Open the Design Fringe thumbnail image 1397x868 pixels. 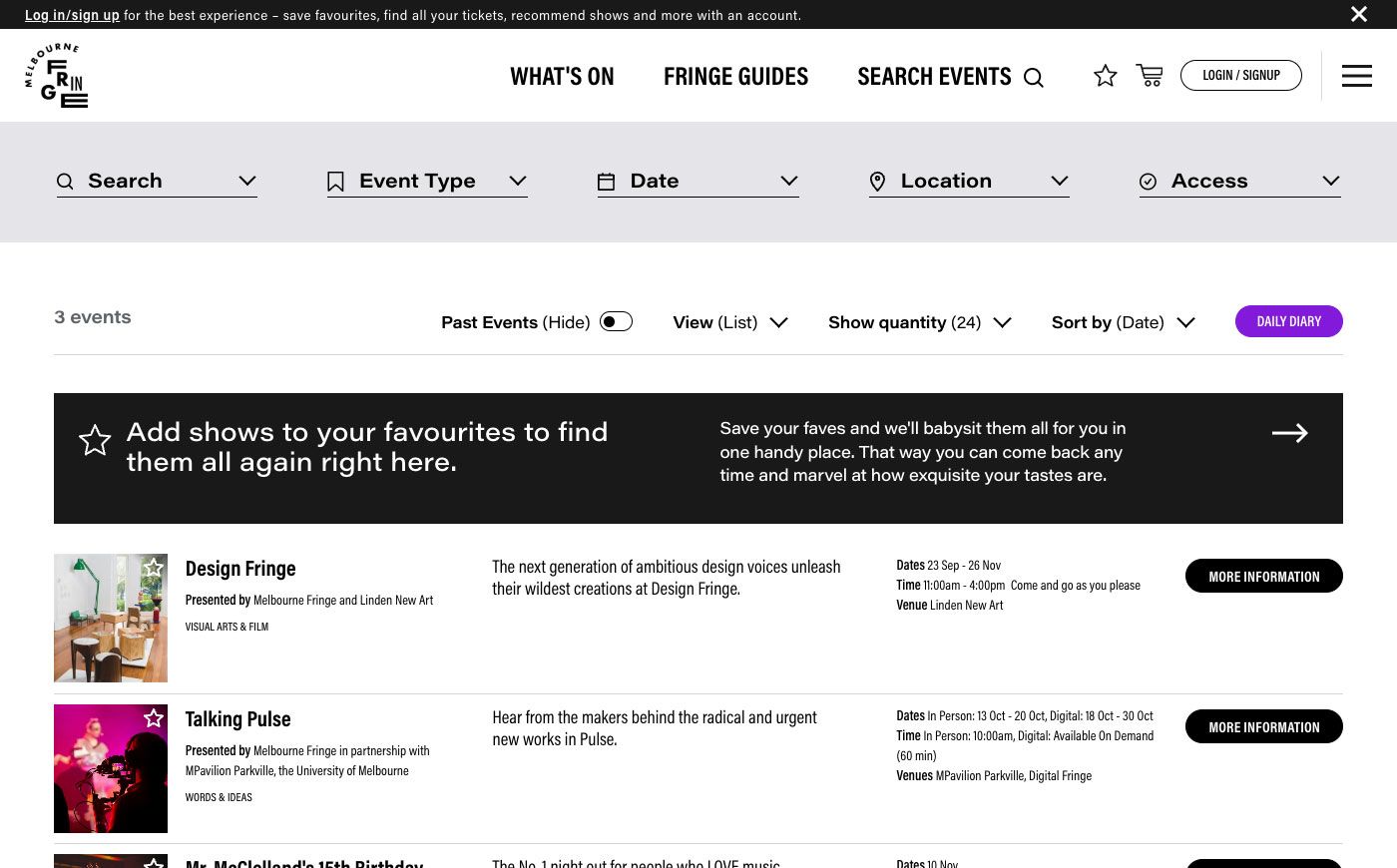(111, 619)
